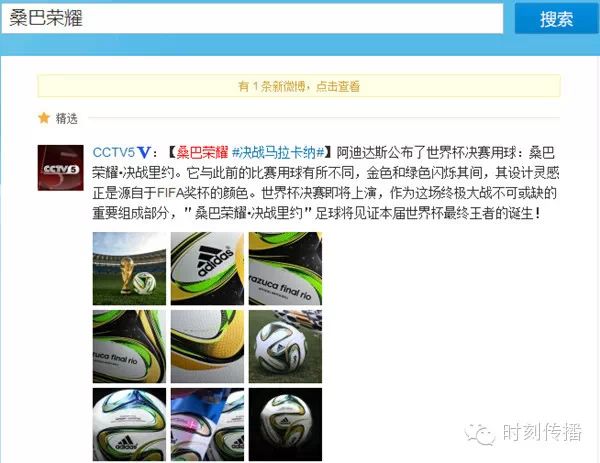
Task: Open the new weibo notification banner
Action: (x=299, y=86)
